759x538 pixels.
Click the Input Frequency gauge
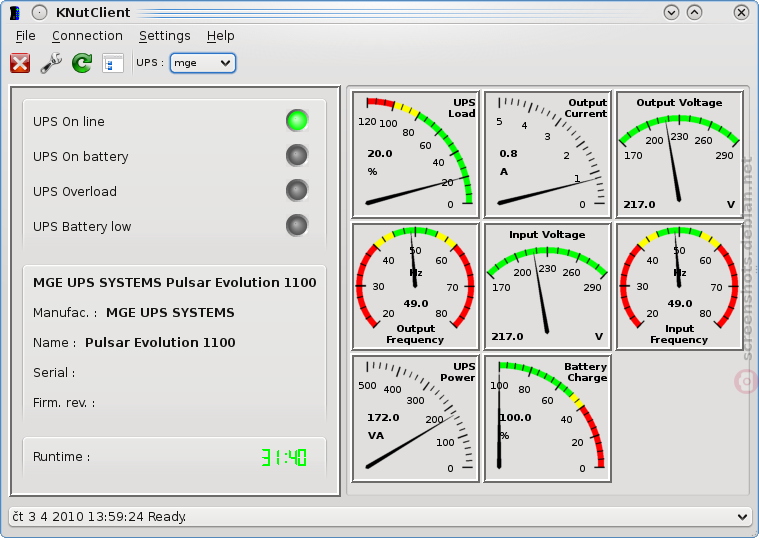(x=679, y=286)
